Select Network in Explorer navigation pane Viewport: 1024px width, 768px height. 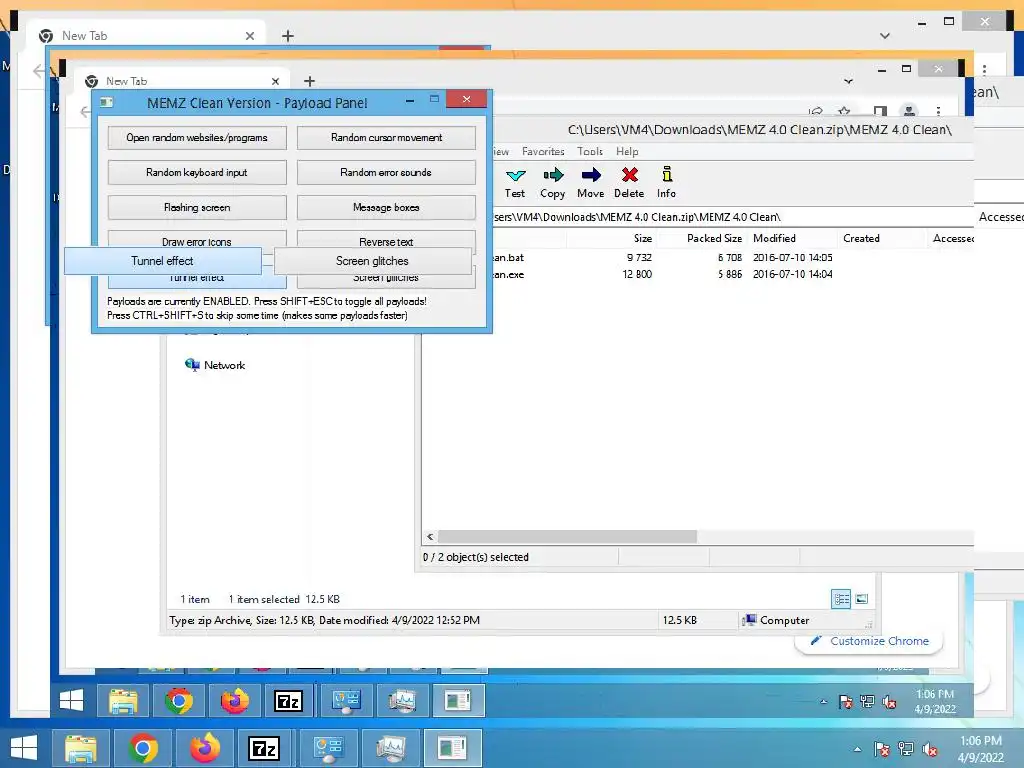point(224,365)
